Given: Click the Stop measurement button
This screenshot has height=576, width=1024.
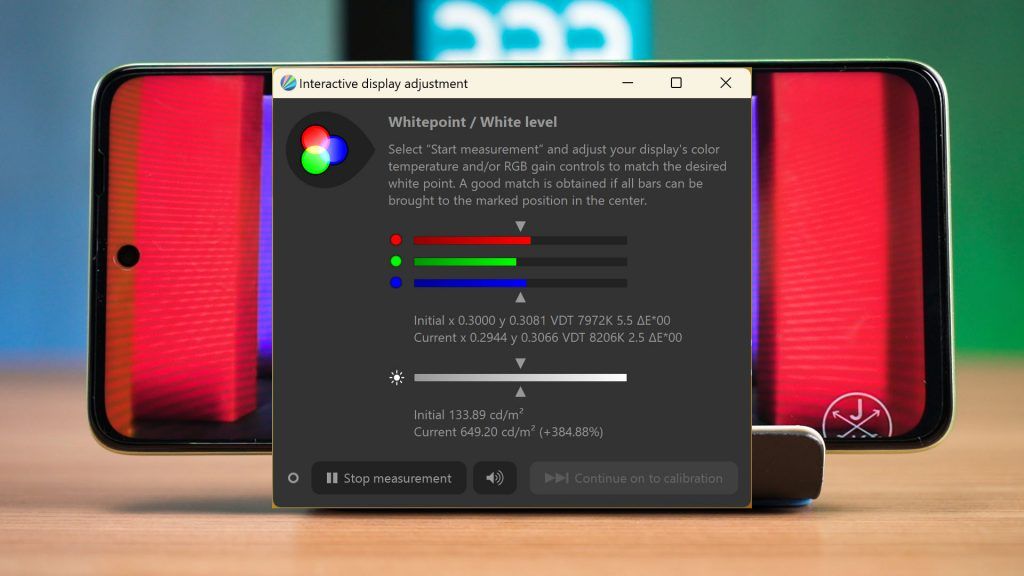Looking at the screenshot, I should tap(389, 478).
